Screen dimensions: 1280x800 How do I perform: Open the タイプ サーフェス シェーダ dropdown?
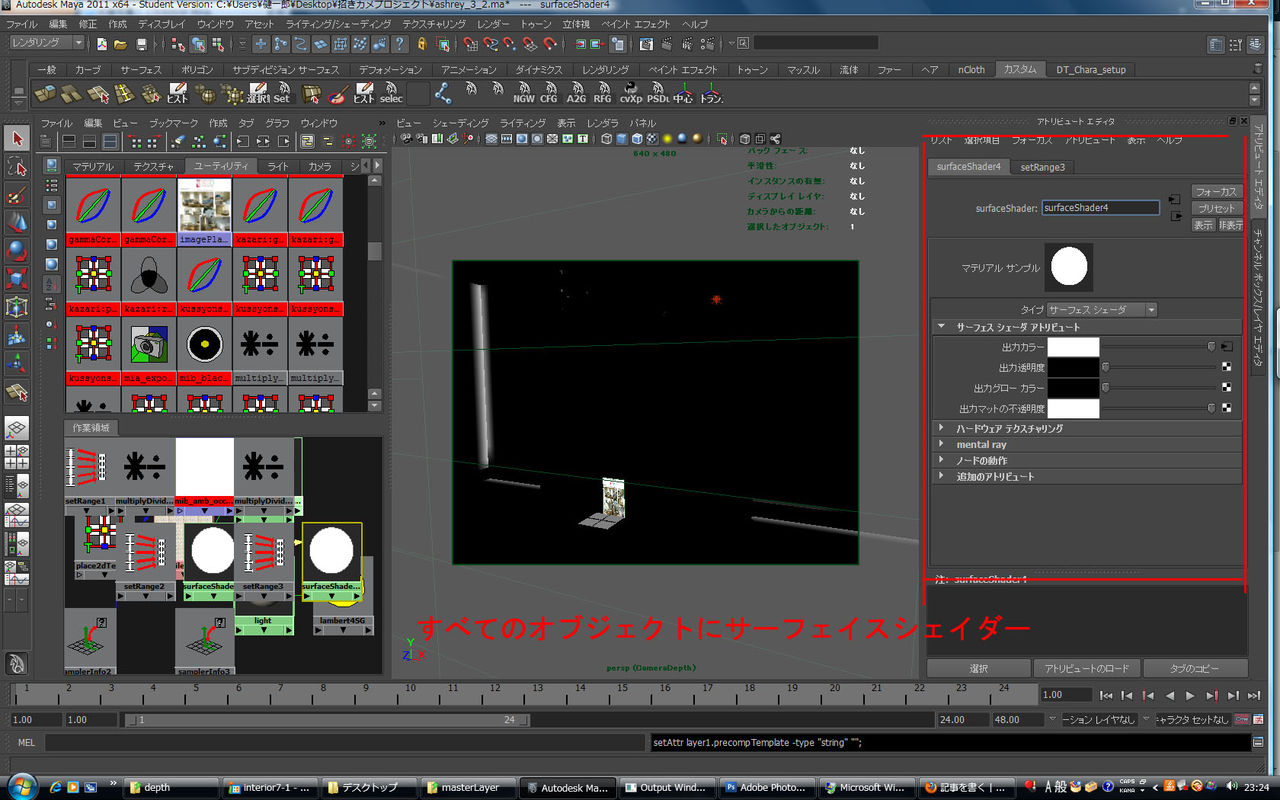(x=1101, y=310)
